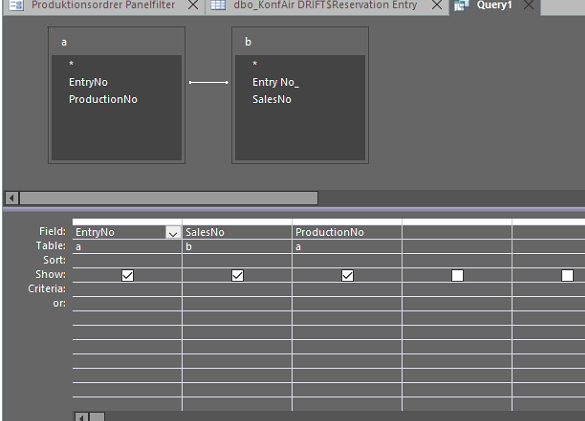Close the dbo_KonfAir DRIFT$Reservation Entry tab
Screen dimensions: 585x421
pyautogui.click(x=437, y=5)
